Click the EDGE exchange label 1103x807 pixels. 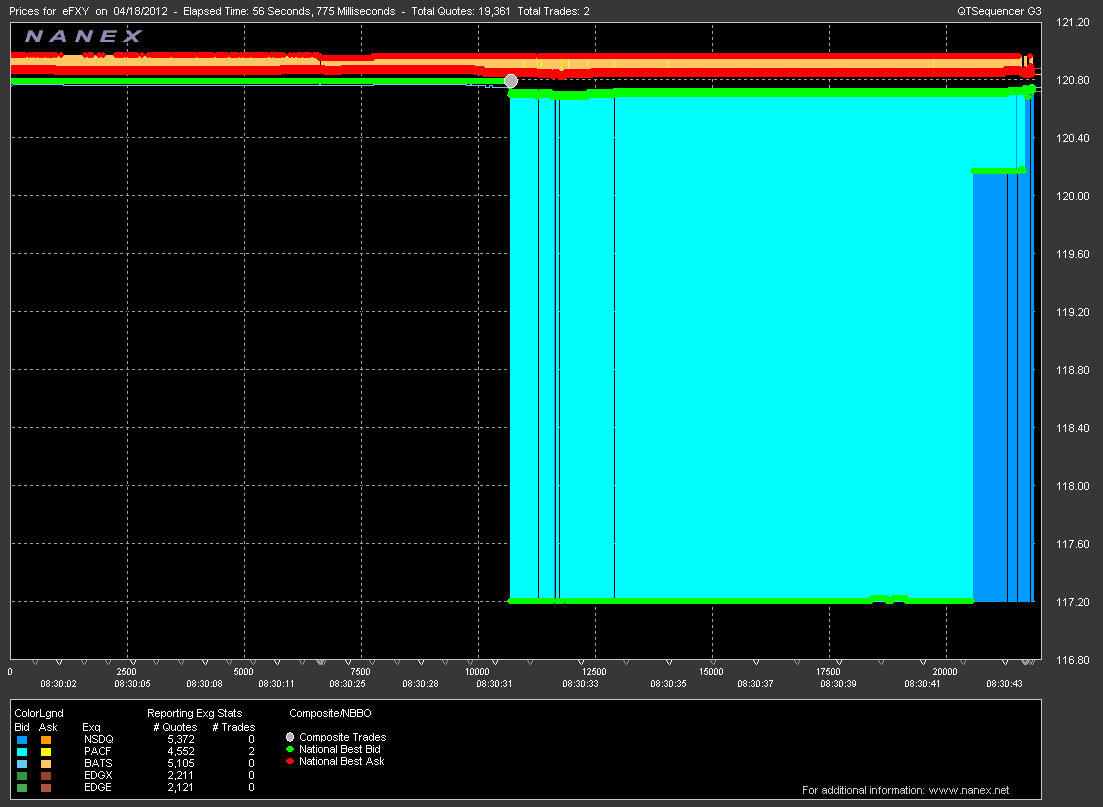pos(98,787)
